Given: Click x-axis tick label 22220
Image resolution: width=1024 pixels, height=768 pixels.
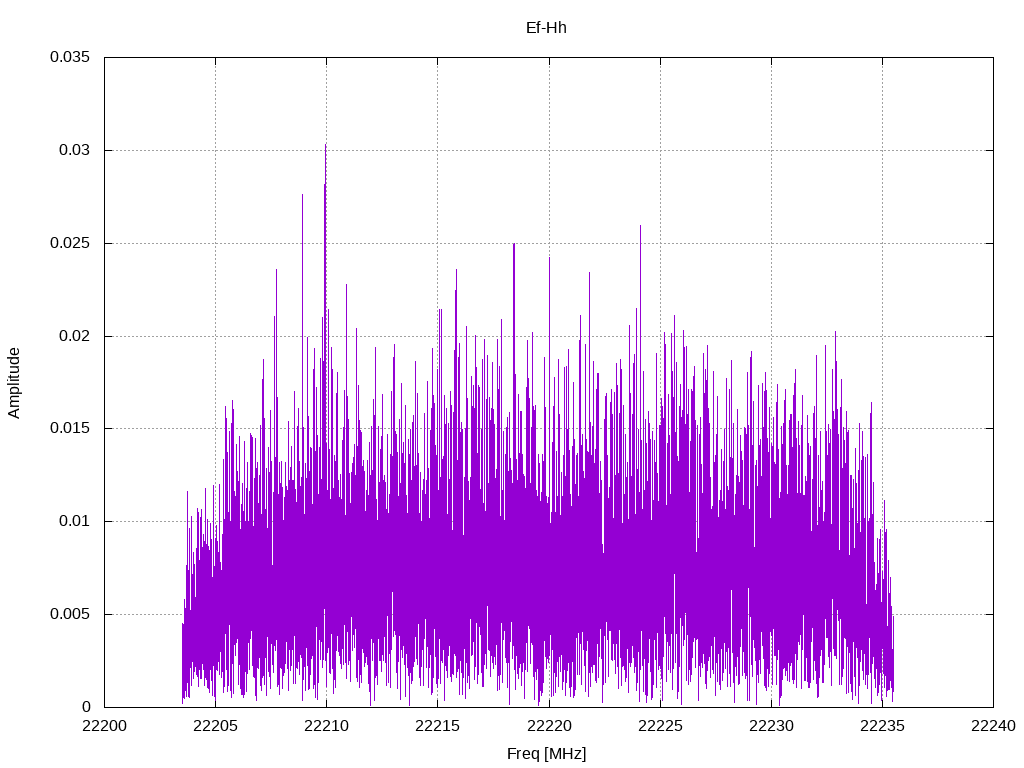Looking at the screenshot, I should (549, 726).
